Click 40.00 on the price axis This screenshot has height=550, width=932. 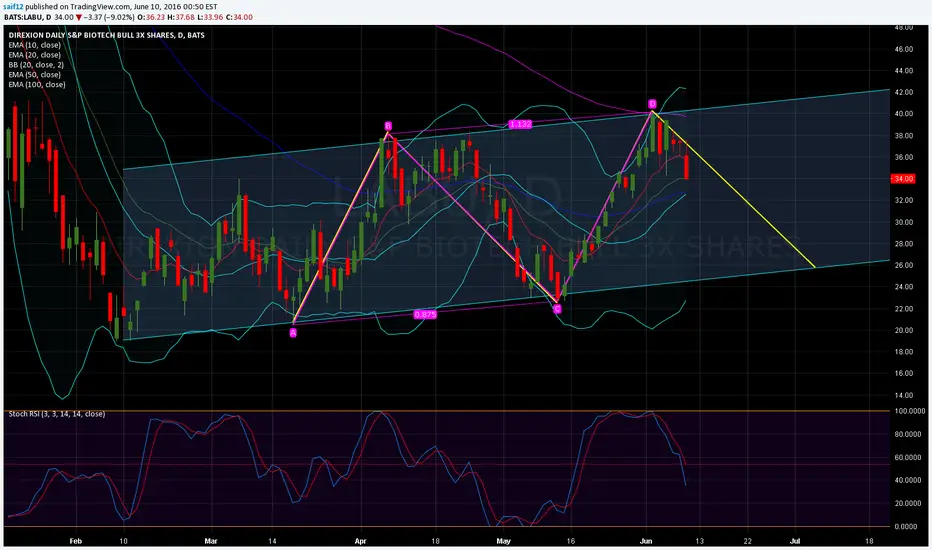[903, 114]
